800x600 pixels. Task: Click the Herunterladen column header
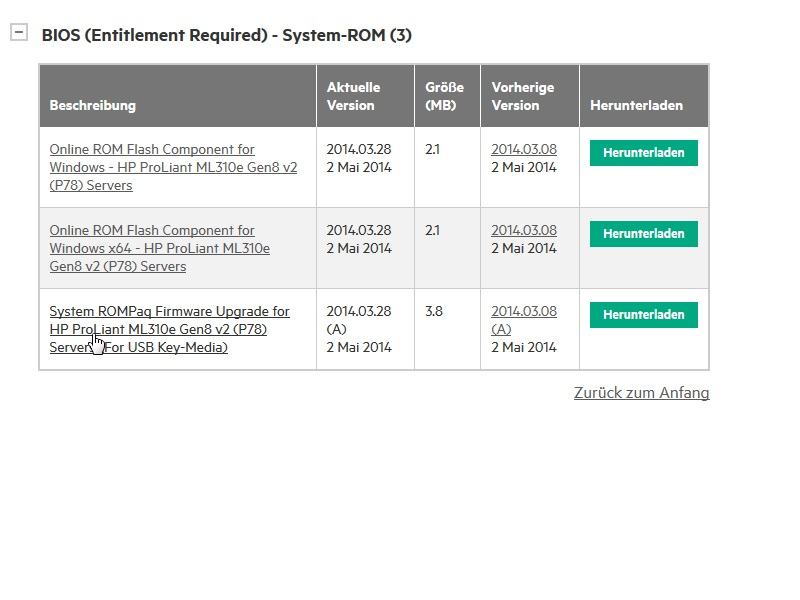tap(636, 105)
